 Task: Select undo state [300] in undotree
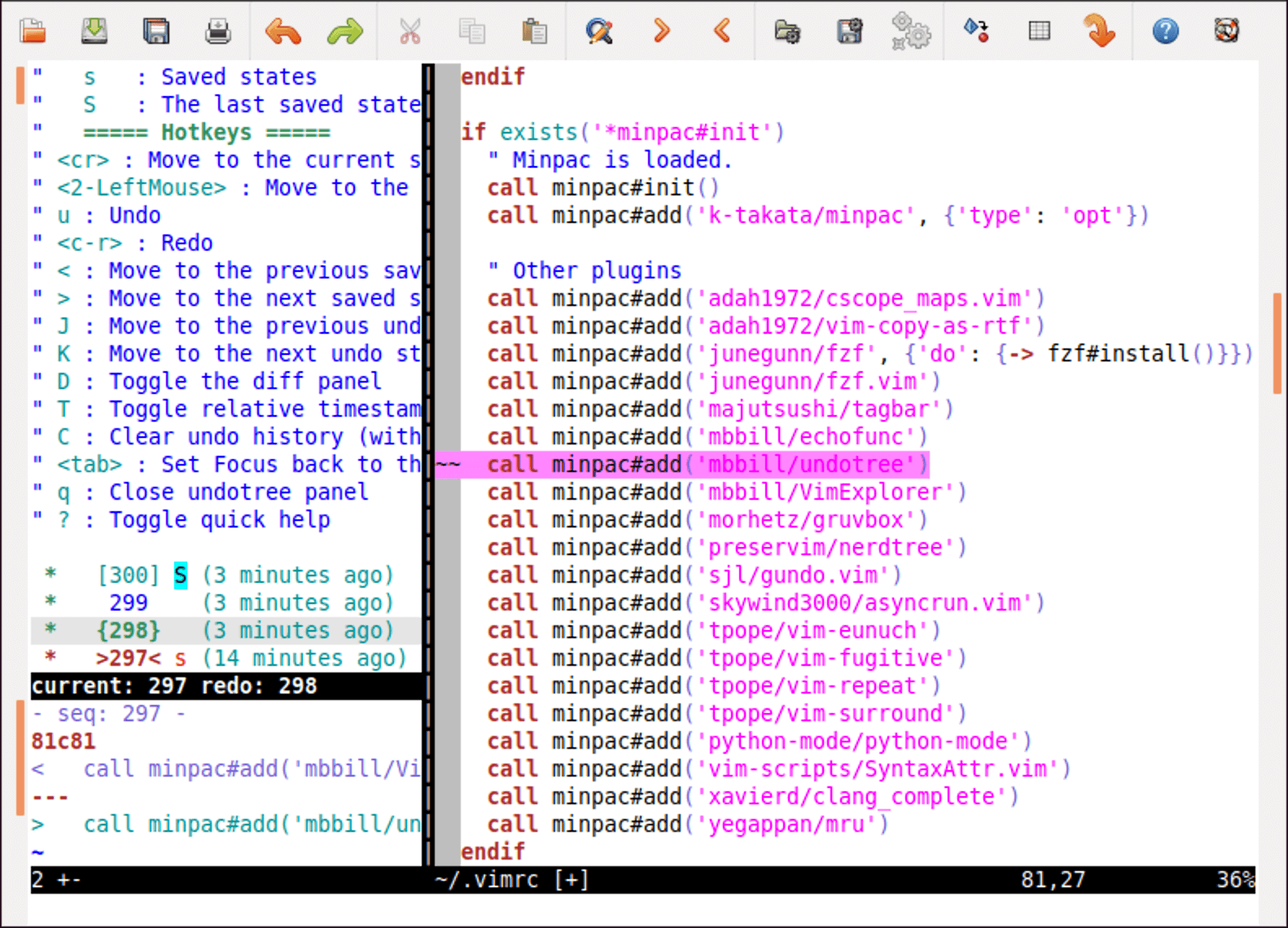[129, 576]
